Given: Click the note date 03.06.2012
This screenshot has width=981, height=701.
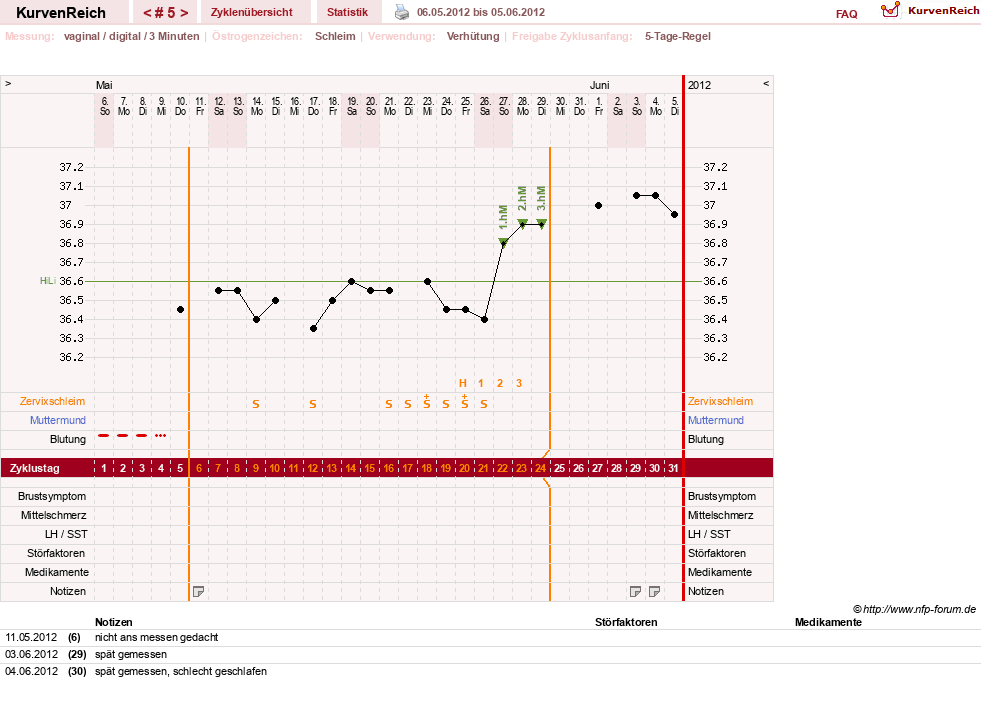Looking at the screenshot, I should point(31,654).
